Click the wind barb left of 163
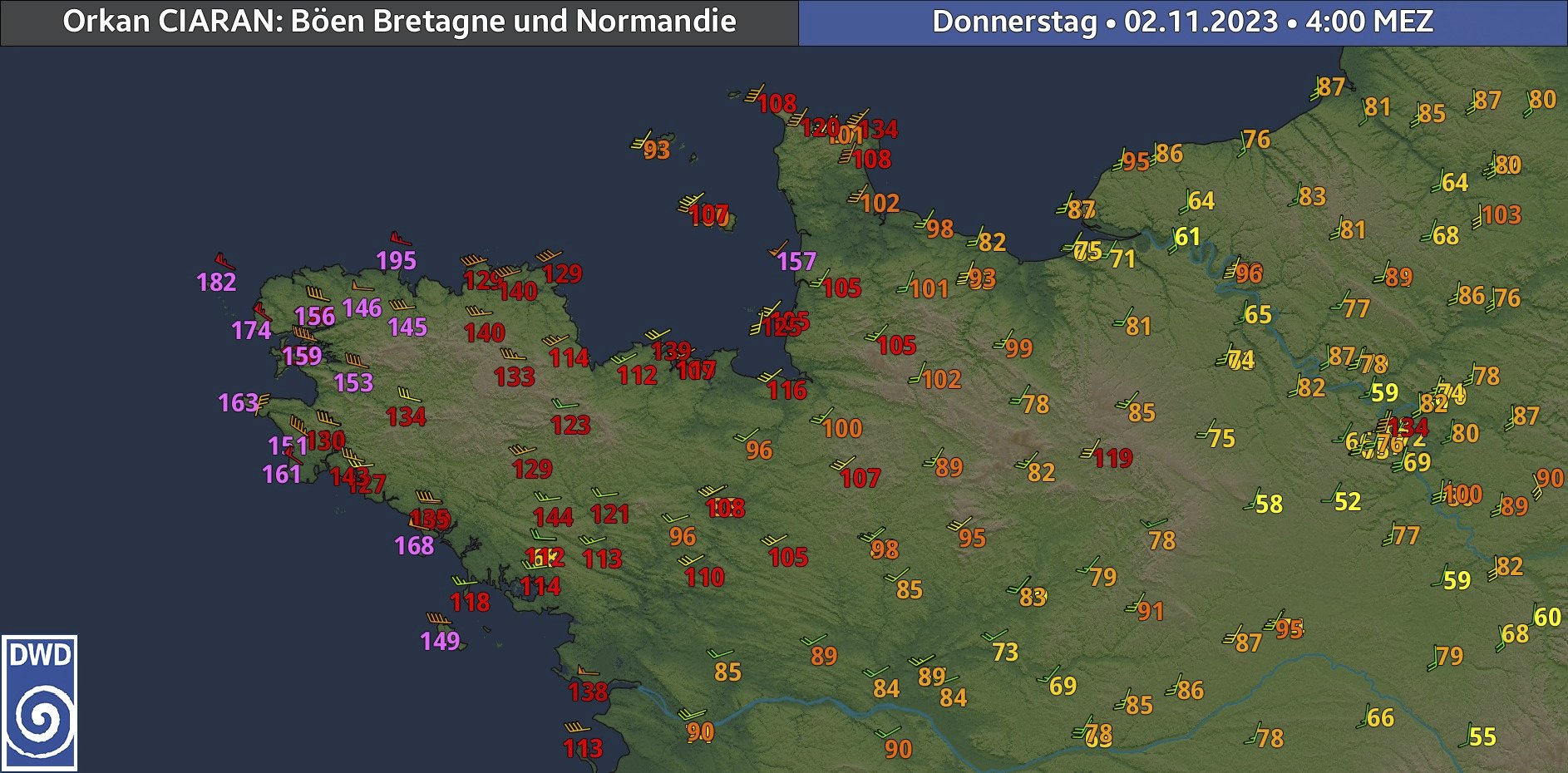Image resolution: width=1568 pixels, height=773 pixels. pos(263,404)
